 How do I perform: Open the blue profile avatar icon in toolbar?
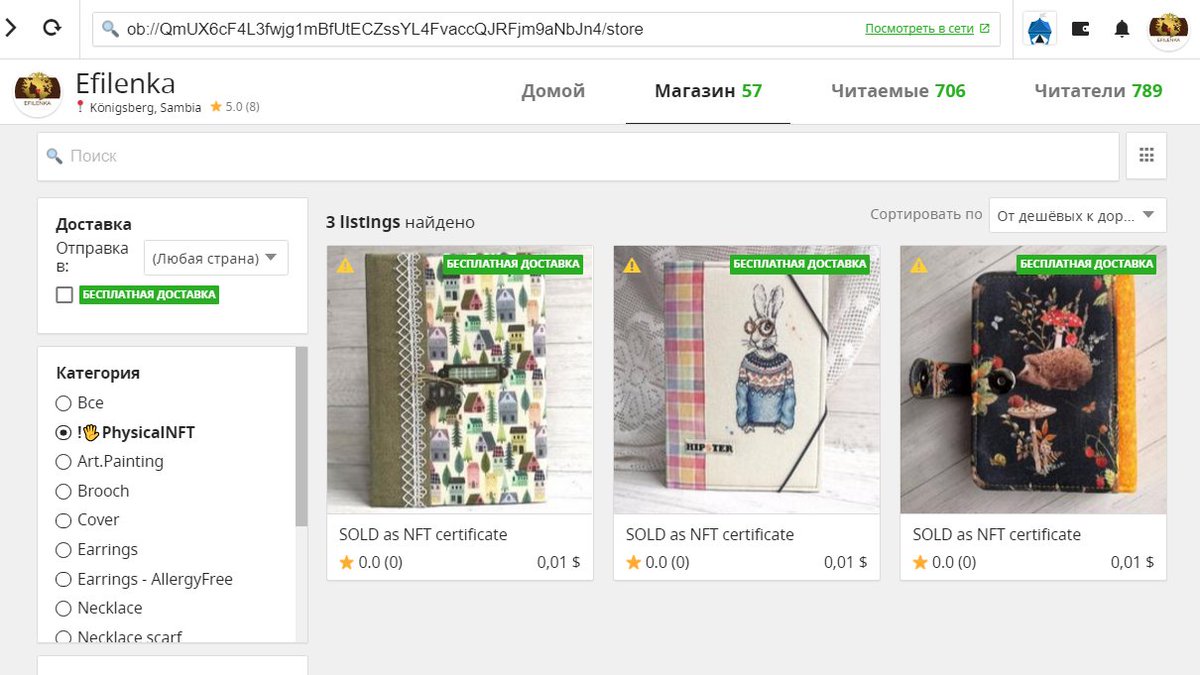point(1040,29)
